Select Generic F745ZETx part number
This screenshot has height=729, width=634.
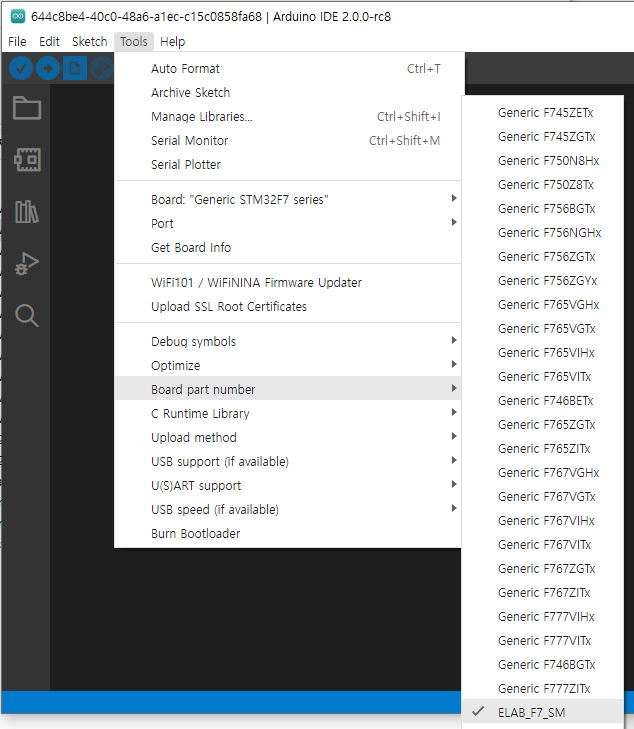coord(542,113)
